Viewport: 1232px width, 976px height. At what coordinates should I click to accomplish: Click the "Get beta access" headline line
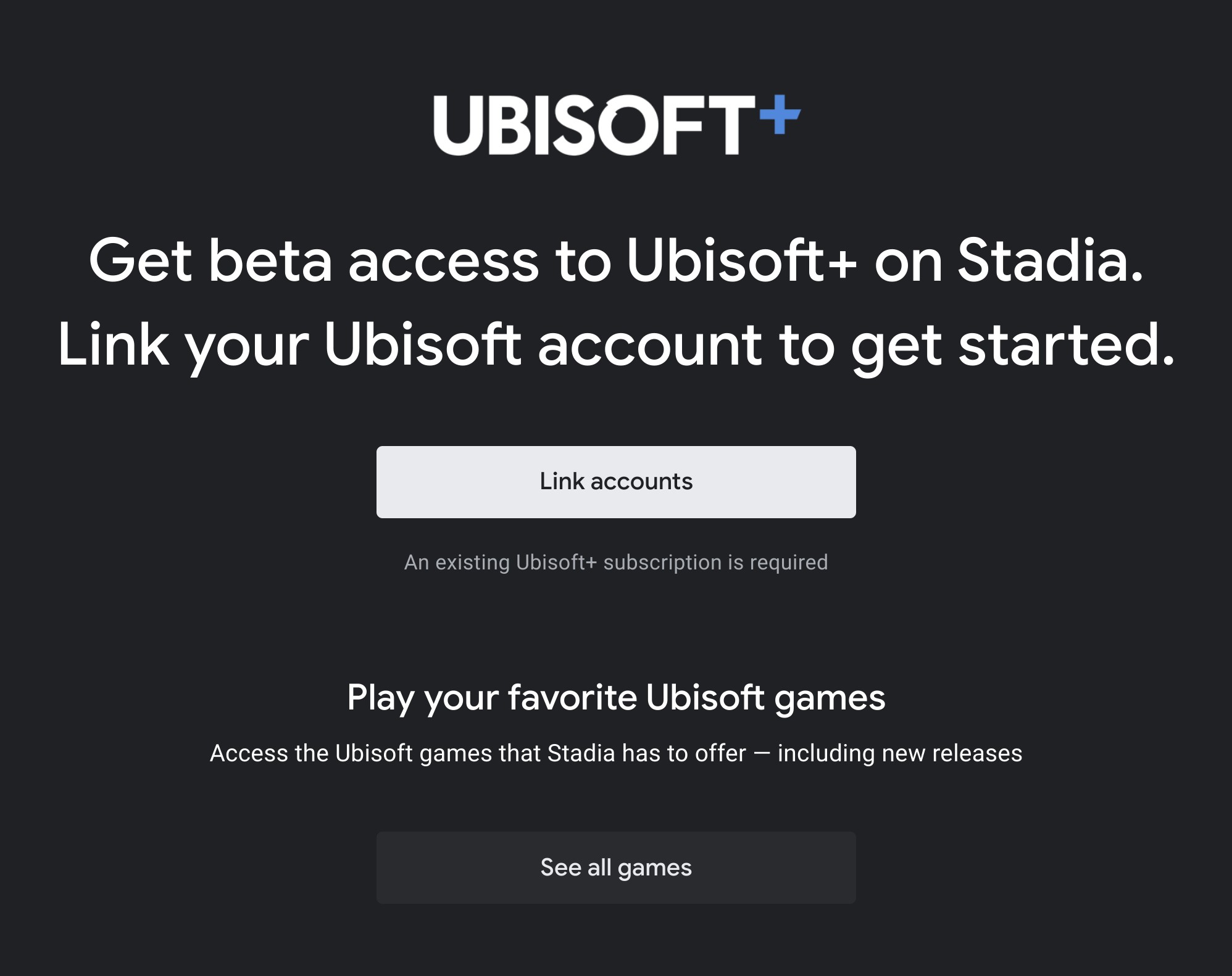[x=616, y=261]
